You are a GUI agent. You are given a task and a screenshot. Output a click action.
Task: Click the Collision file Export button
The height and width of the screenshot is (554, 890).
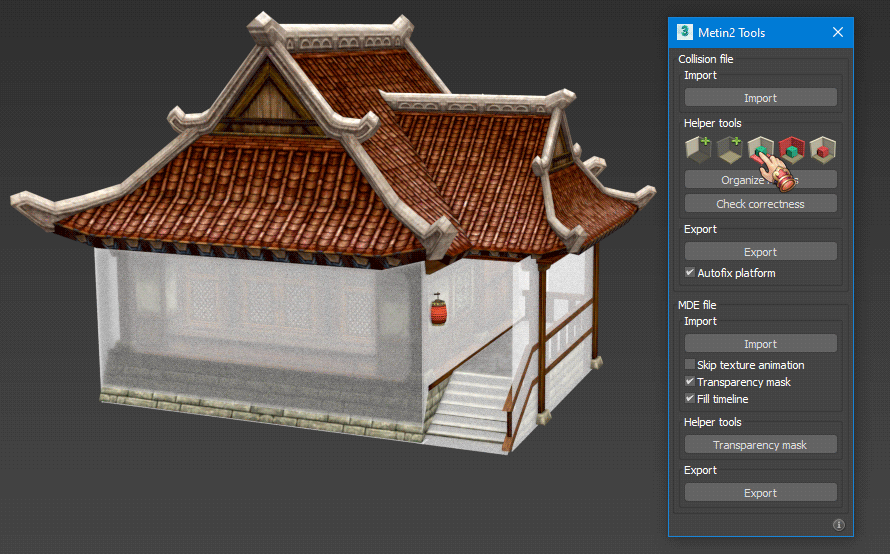tap(761, 251)
